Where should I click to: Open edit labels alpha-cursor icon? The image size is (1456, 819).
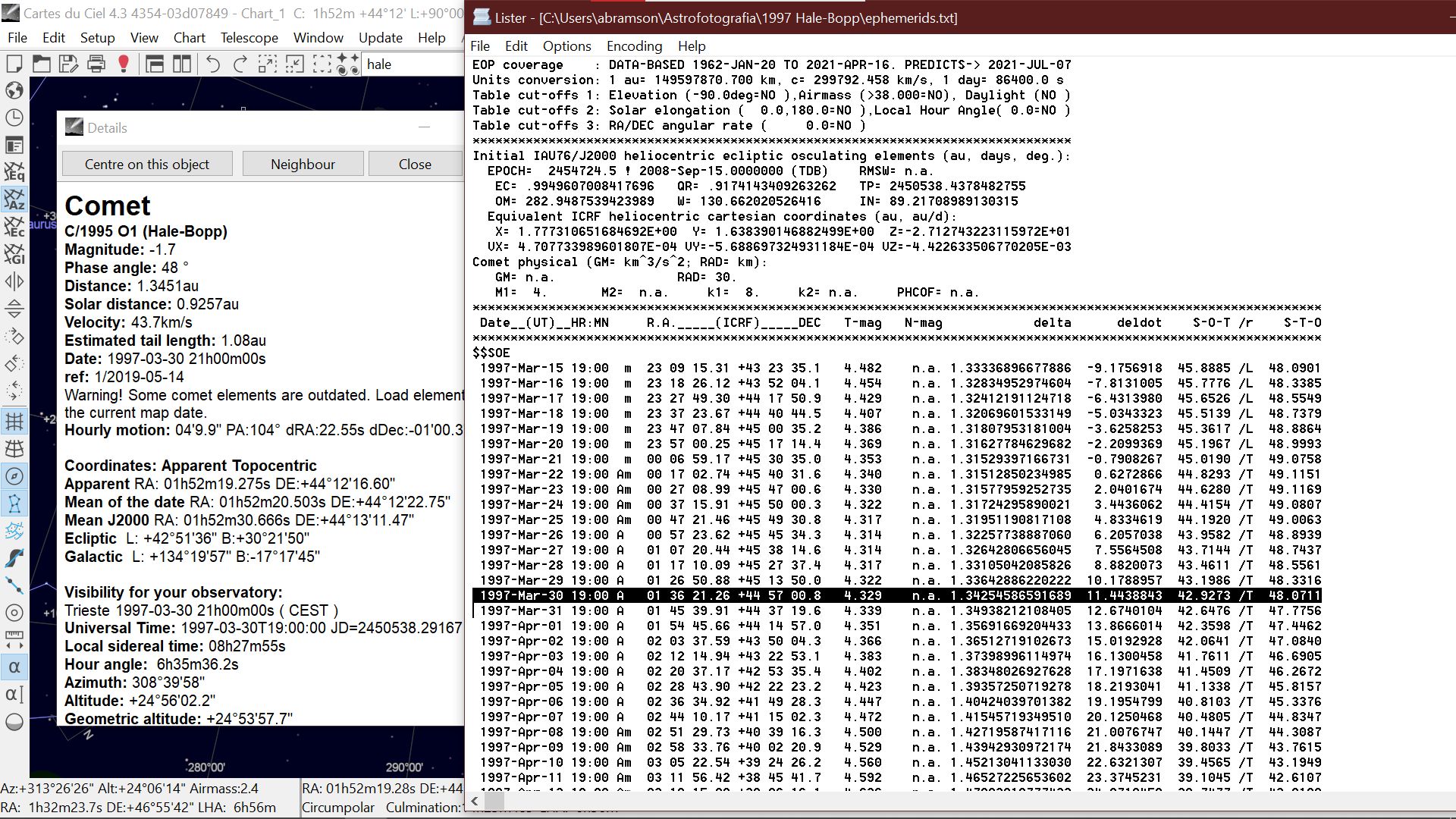14,695
